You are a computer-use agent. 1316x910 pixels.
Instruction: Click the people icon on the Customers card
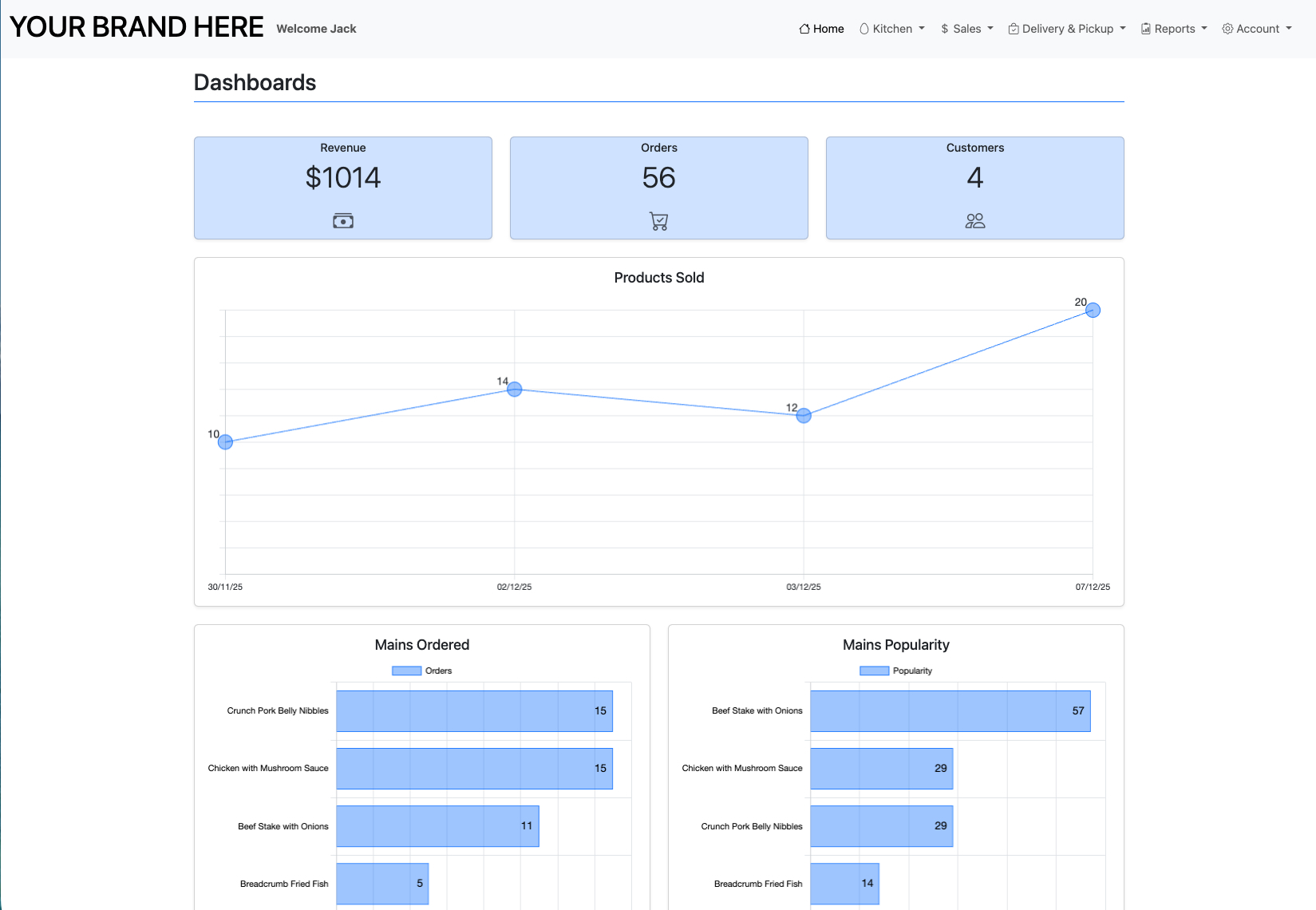click(x=974, y=220)
